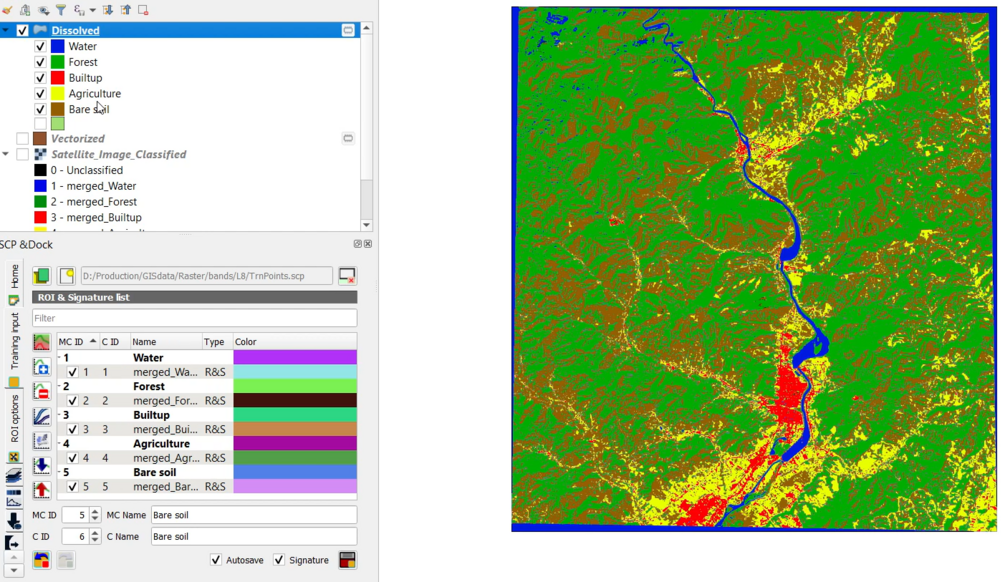Click the SCP export arrow tab icon
Image resolution: width=1005 pixels, height=582 pixels.
tap(13, 543)
